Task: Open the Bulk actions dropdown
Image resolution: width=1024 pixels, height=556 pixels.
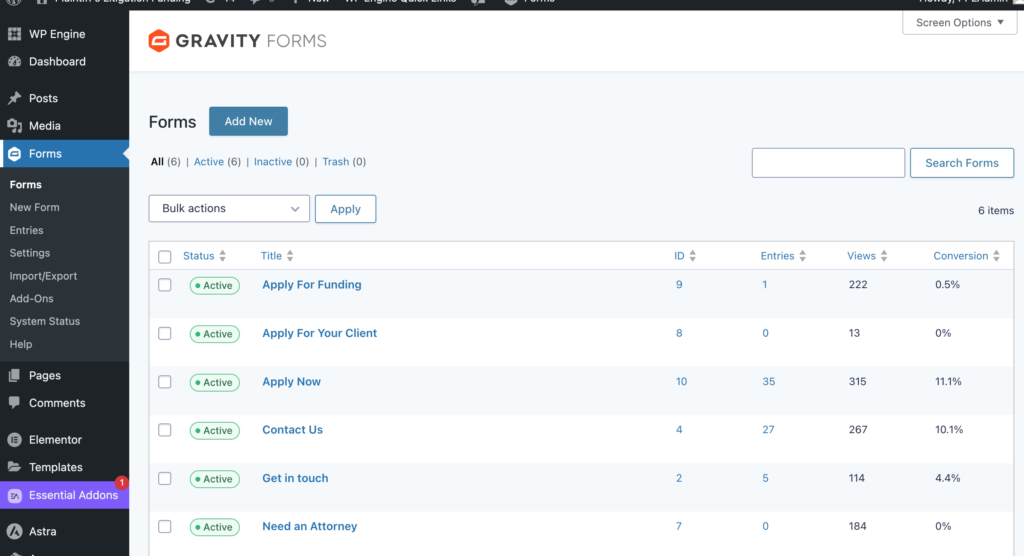Action: click(x=229, y=209)
